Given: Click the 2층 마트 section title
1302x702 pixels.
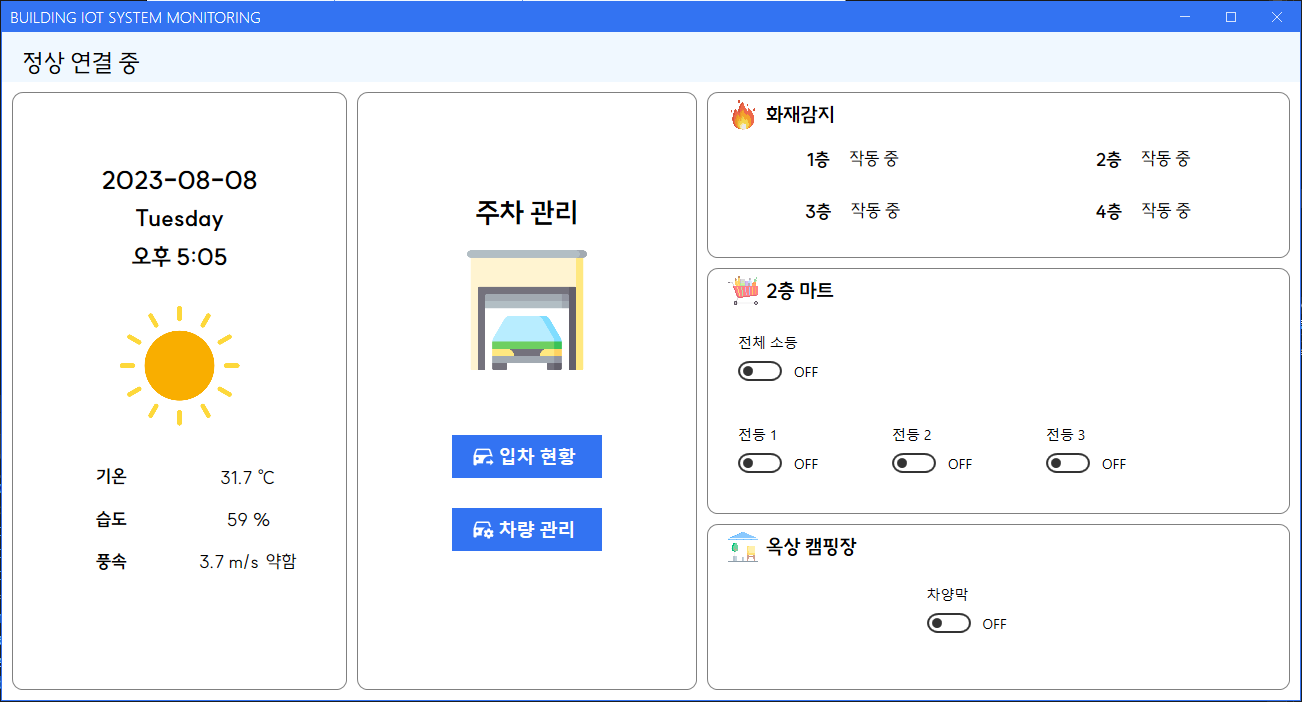Looking at the screenshot, I should click(800, 291).
